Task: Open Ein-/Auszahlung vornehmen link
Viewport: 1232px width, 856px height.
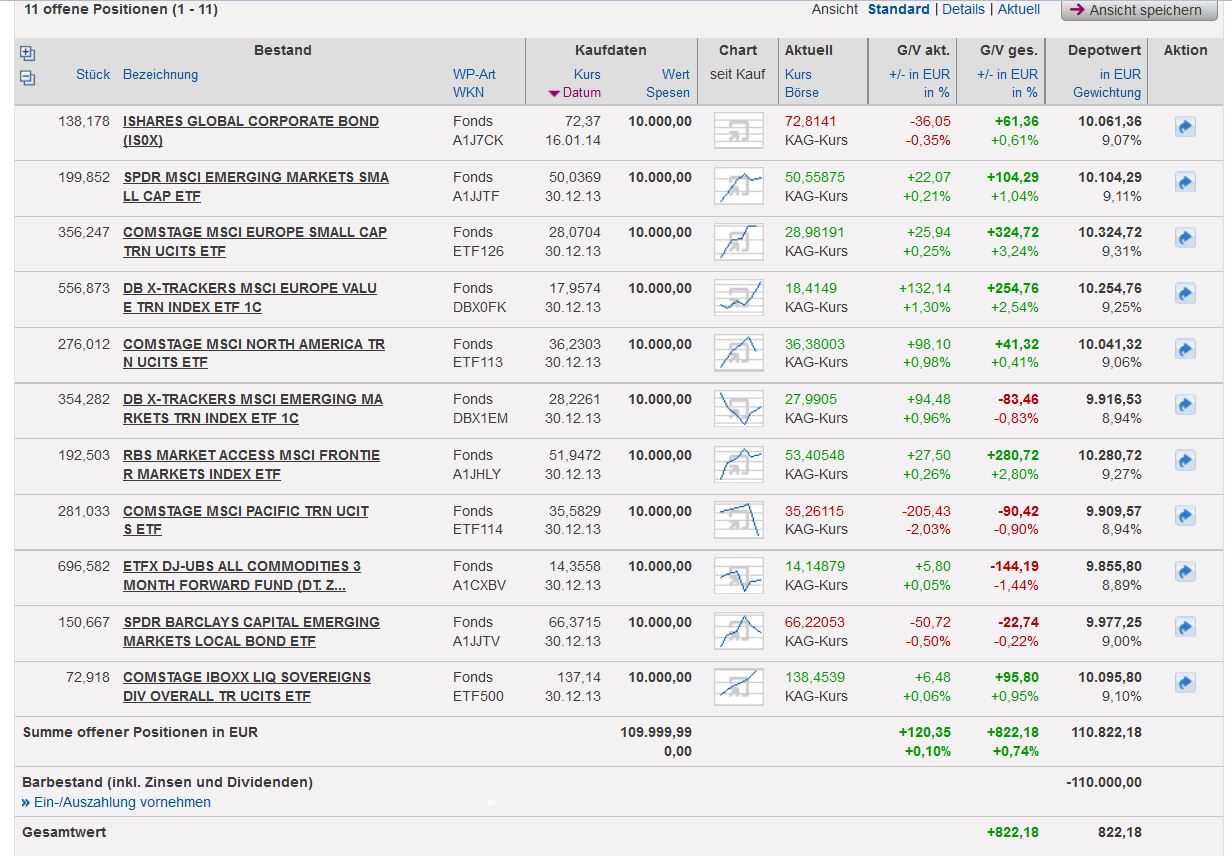Action: click(x=122, y=802)
